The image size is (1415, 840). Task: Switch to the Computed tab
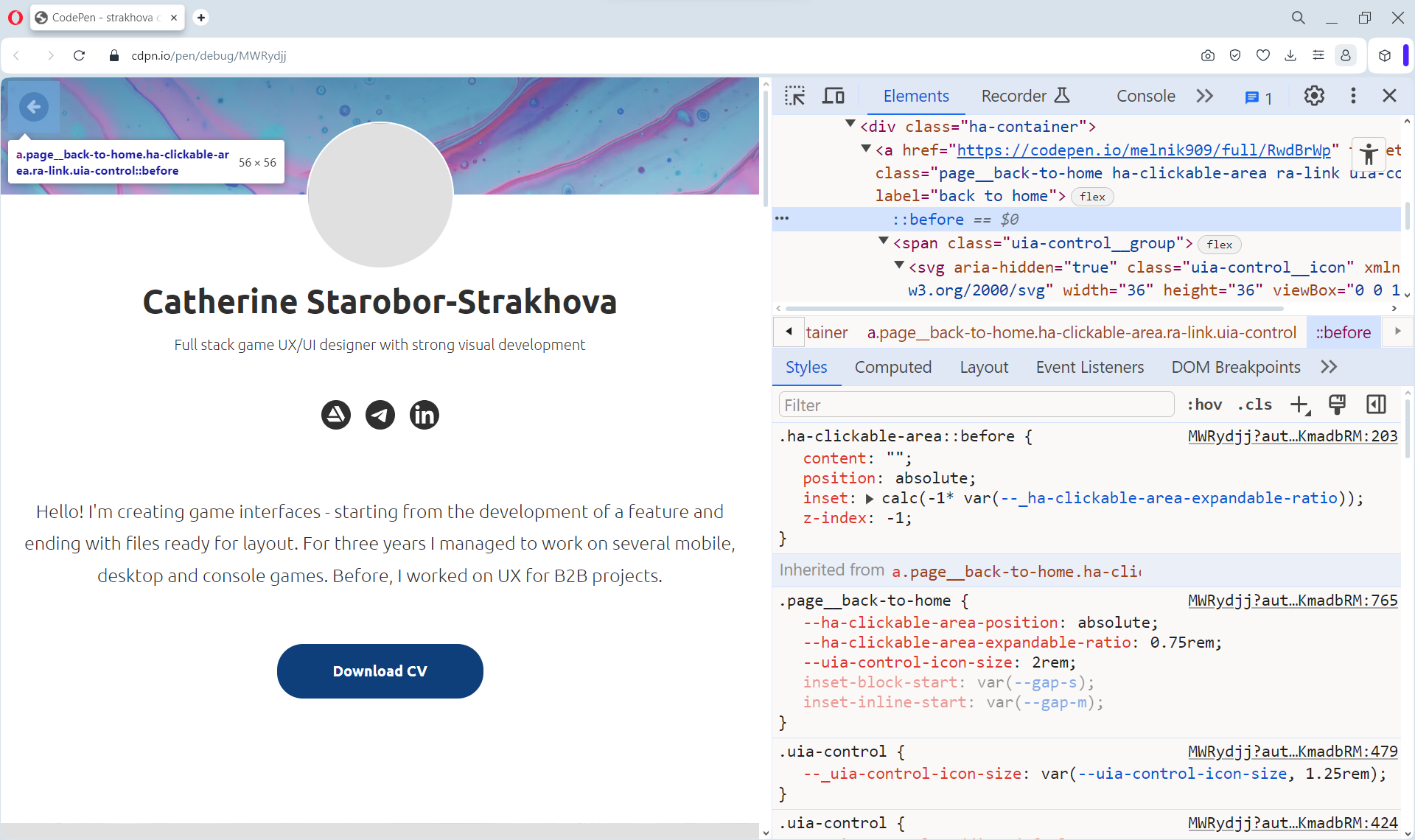892,367
